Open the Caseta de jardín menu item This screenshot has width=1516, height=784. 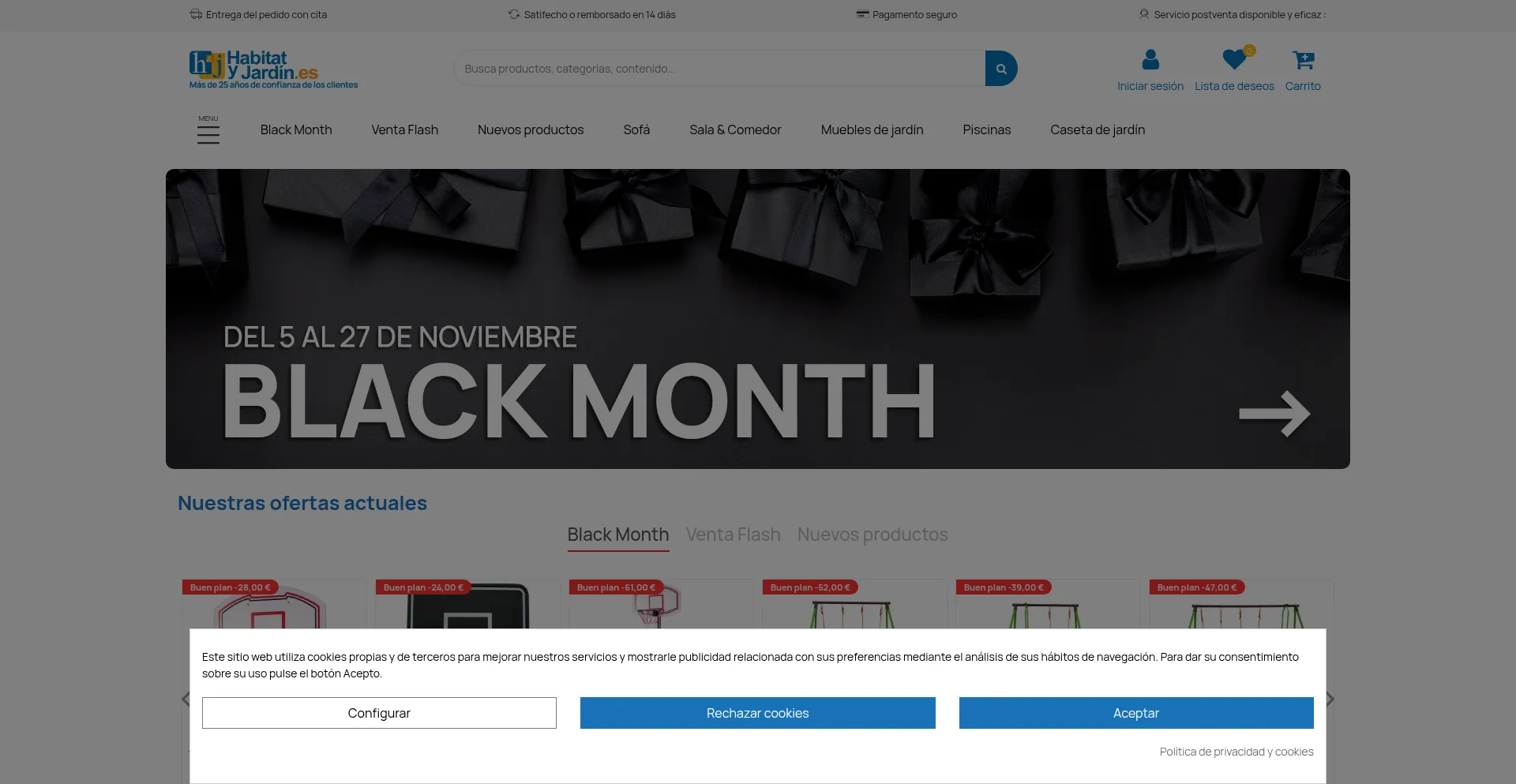(1097, 129)
